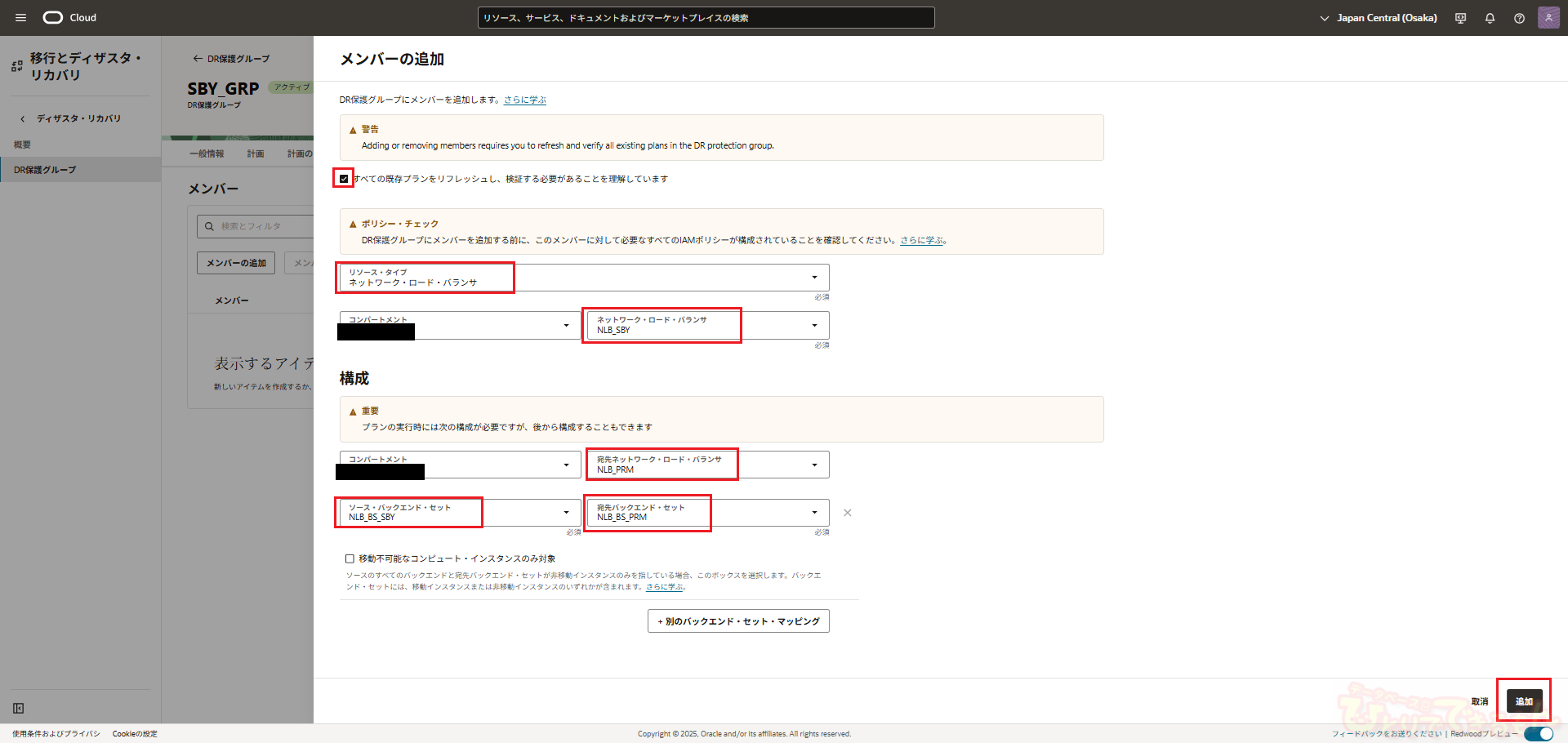Open the Cloud Shell developer tools icon

pos(1460,18)
